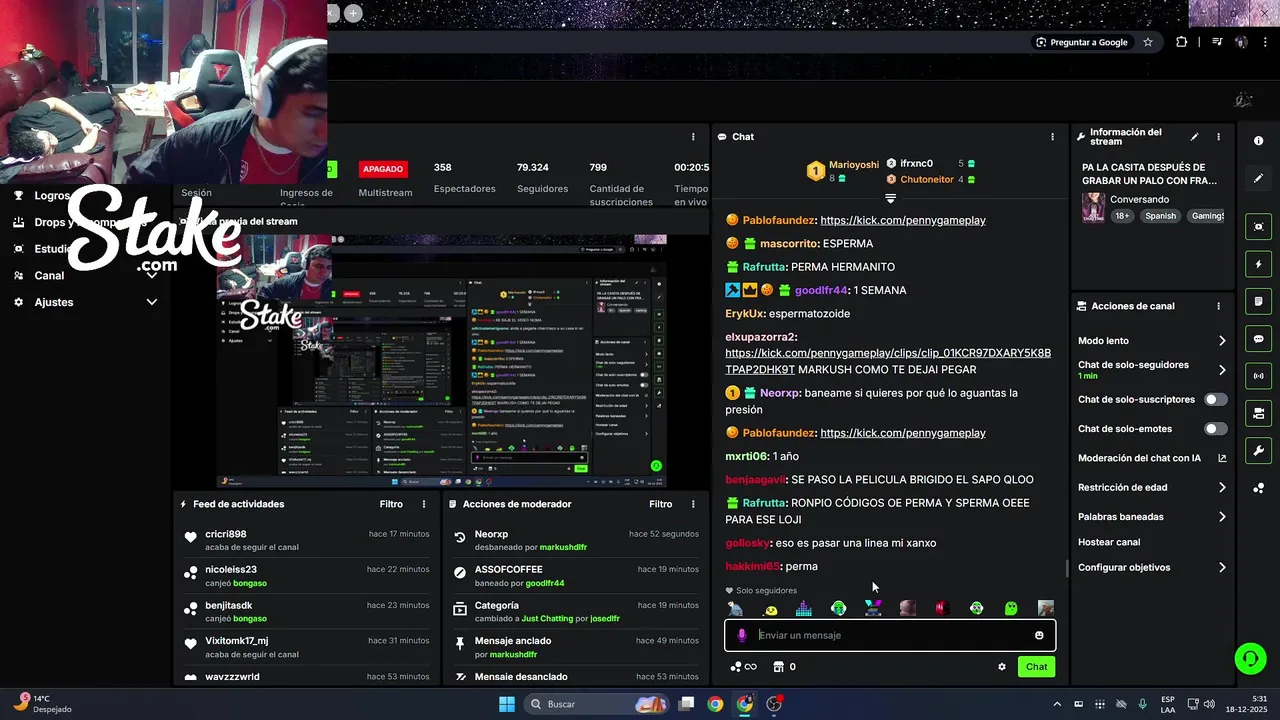Click the pencil icon in right sidebar
1280x720 pixels.
1258,178
